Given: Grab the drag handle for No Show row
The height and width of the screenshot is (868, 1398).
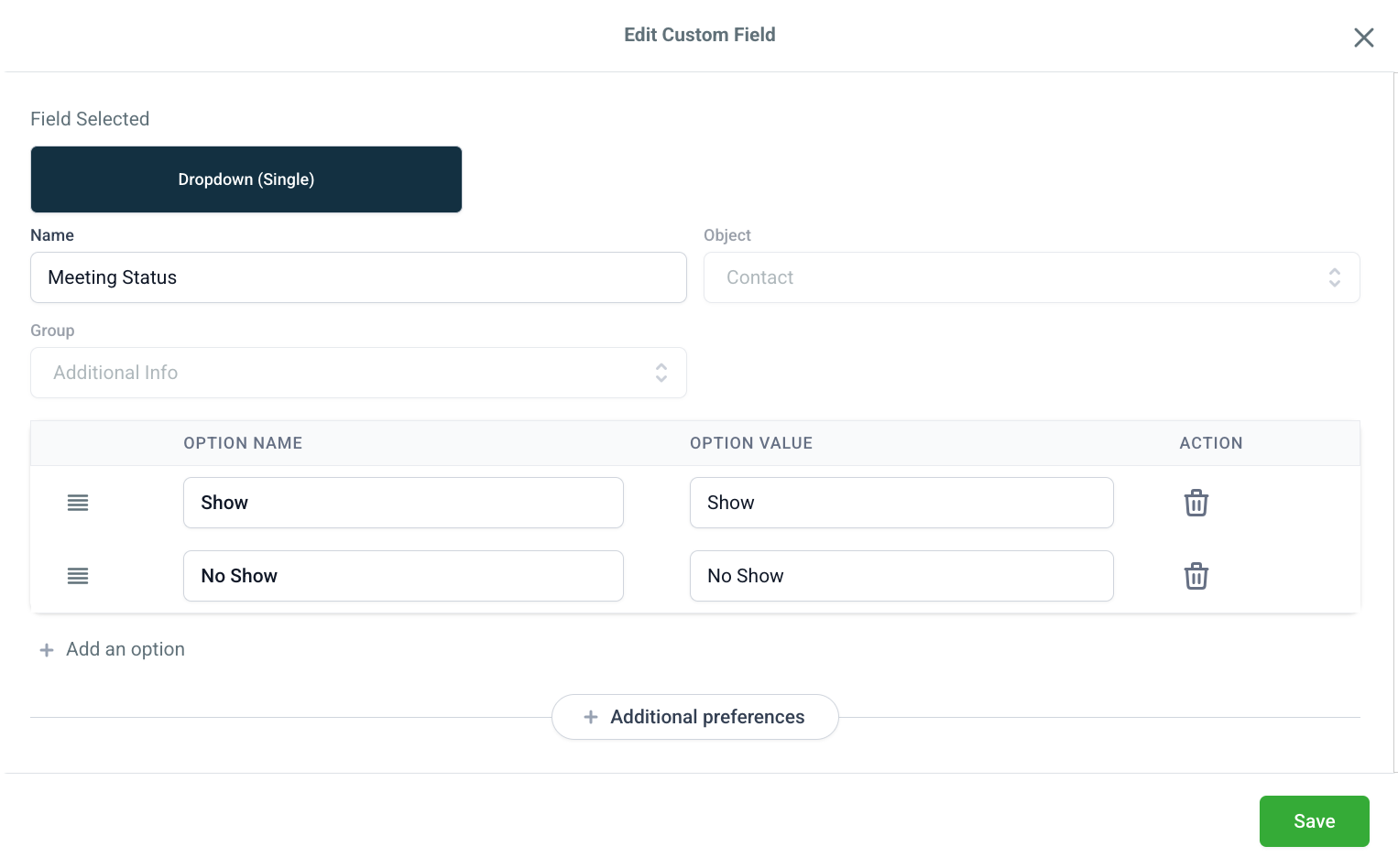Looking at the screenshot, I should (x=78, y=576).
